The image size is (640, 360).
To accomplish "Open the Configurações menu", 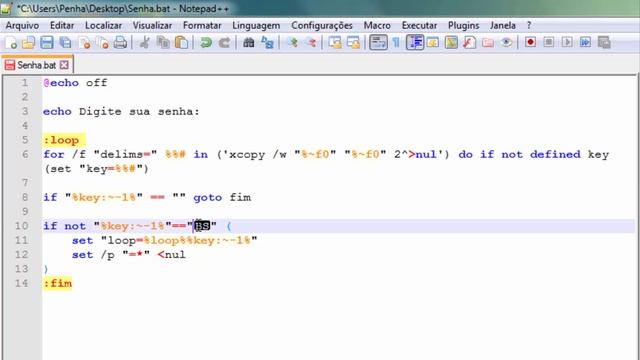I will (x=322, y=25).
